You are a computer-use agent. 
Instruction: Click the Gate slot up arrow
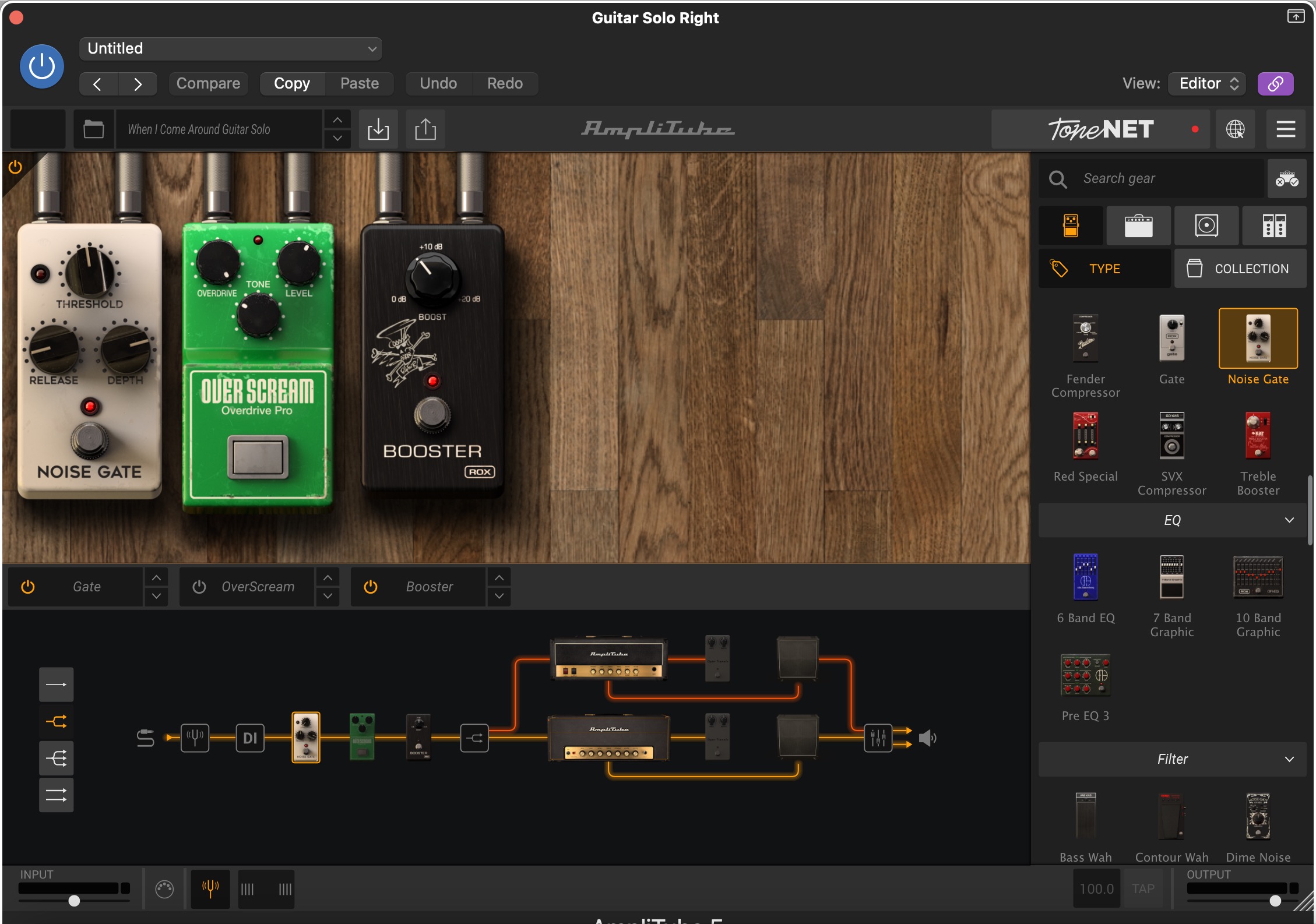(x=156, y=578)
